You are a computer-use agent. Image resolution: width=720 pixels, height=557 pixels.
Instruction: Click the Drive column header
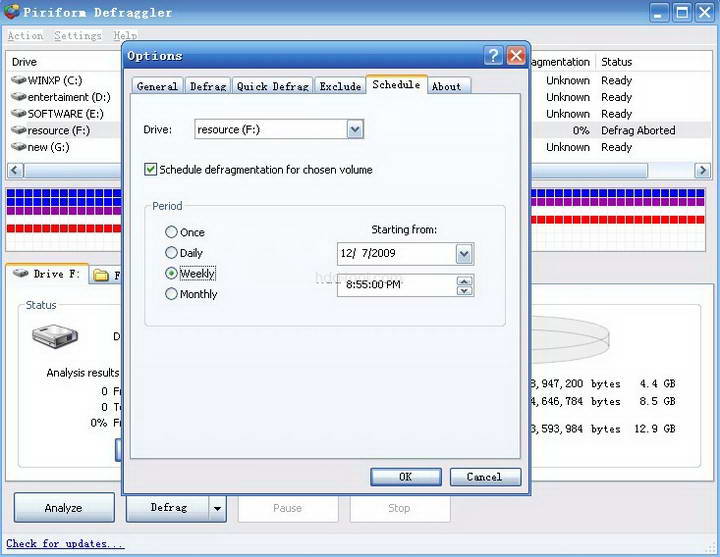pos(24,62)
